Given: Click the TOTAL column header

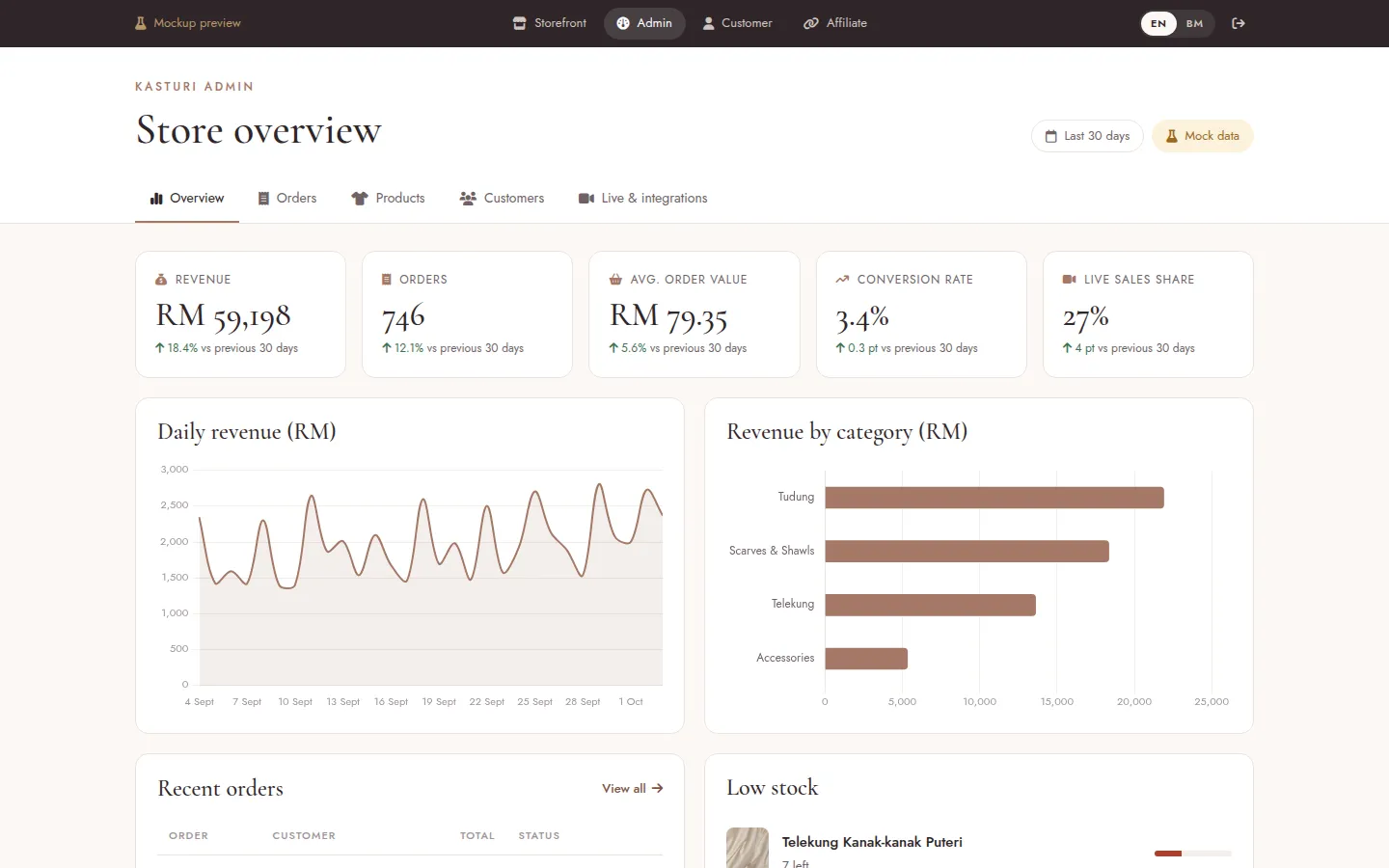Looking at the screenshot, I should point(477,836).
